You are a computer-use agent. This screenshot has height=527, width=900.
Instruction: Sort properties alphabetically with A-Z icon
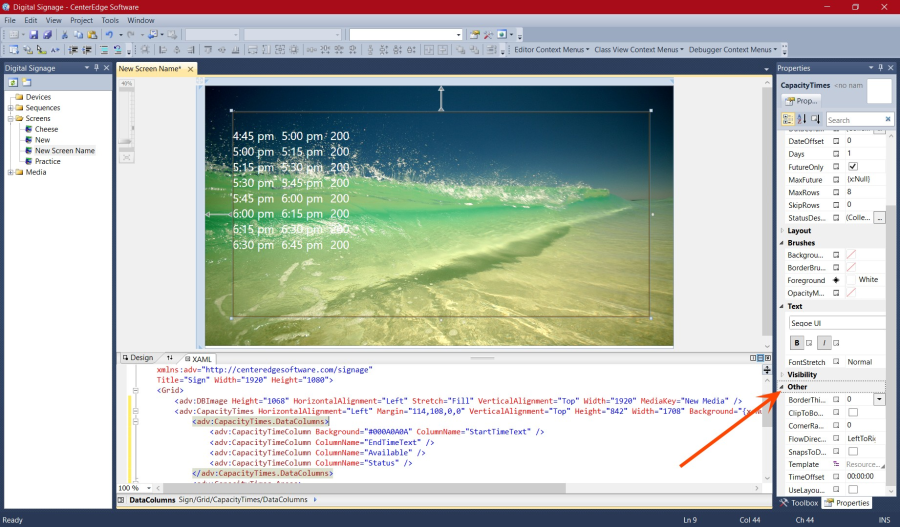tap(801, 119)
